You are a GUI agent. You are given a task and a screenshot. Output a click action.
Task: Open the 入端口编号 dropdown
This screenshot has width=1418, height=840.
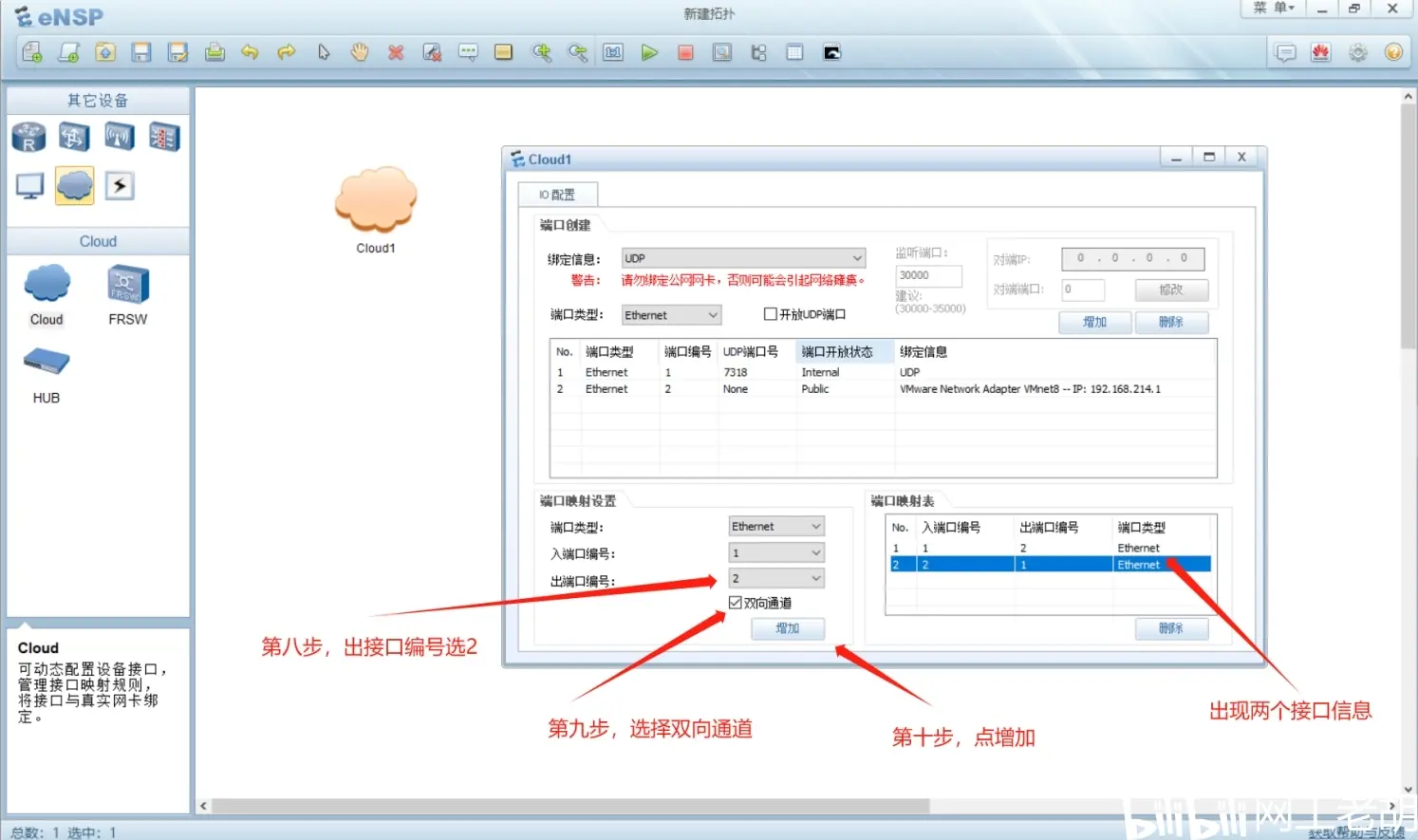pyautogui.click(x=776, y=552)
